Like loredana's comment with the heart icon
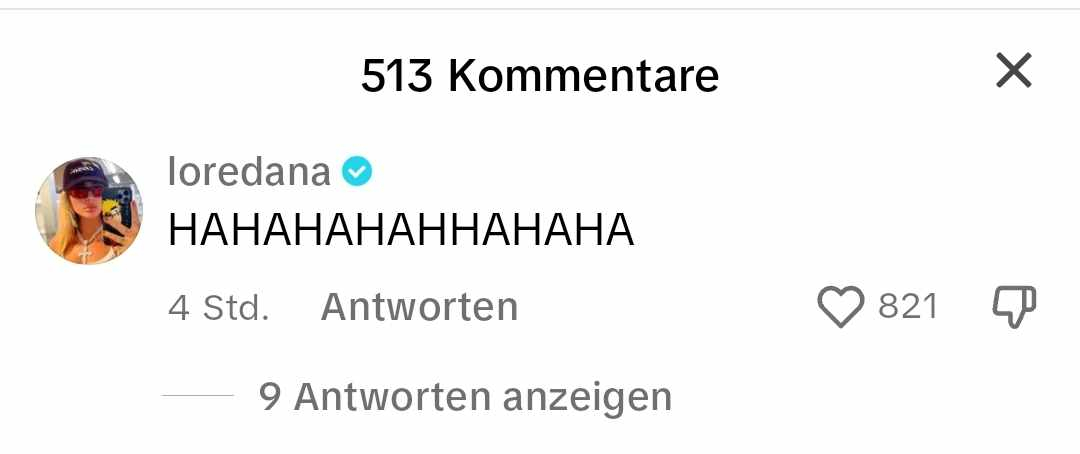 (x=840, y=307)
